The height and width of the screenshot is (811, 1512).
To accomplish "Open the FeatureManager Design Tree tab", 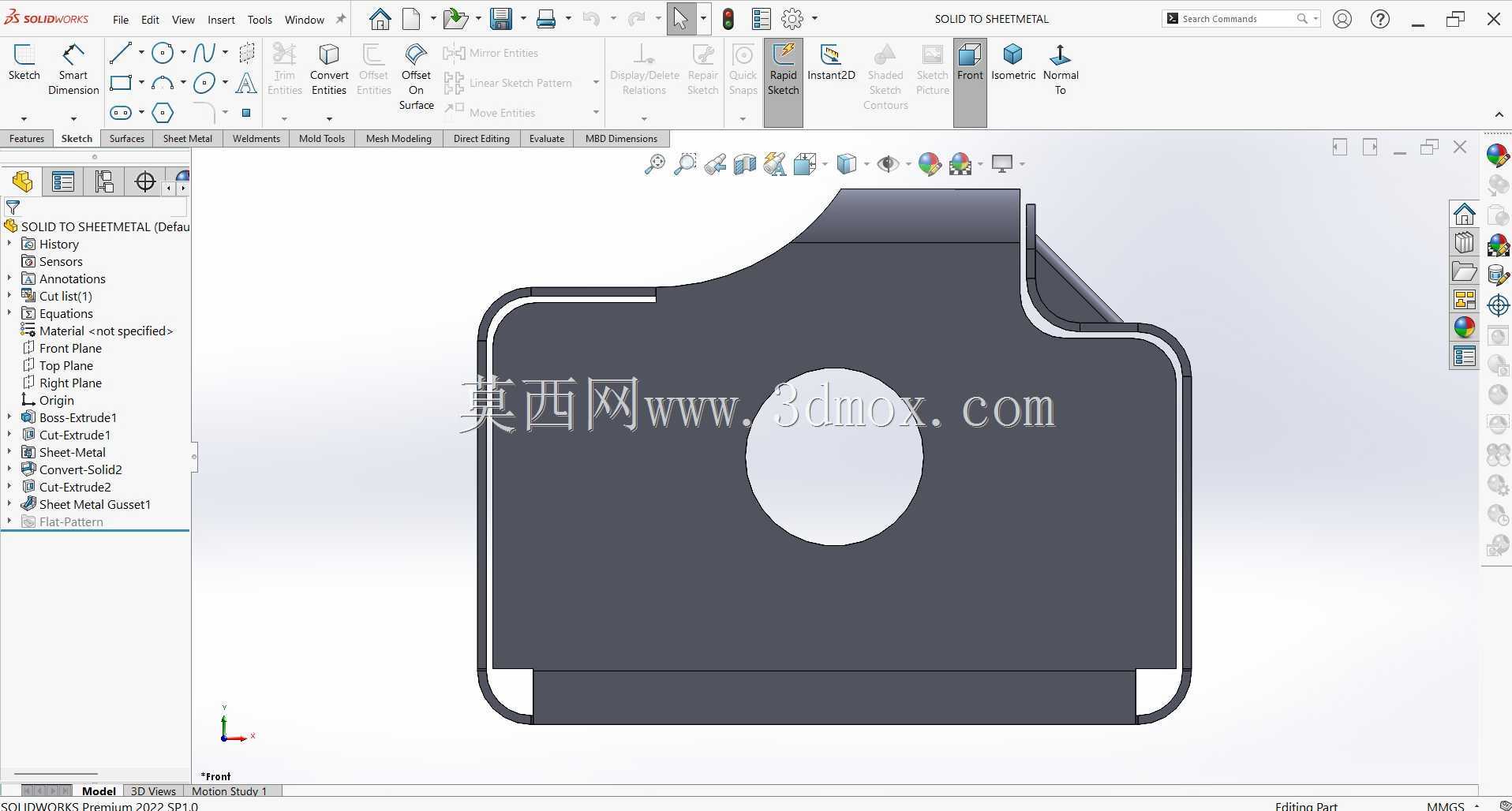I will pyautogui.click(x=22, y=182).
